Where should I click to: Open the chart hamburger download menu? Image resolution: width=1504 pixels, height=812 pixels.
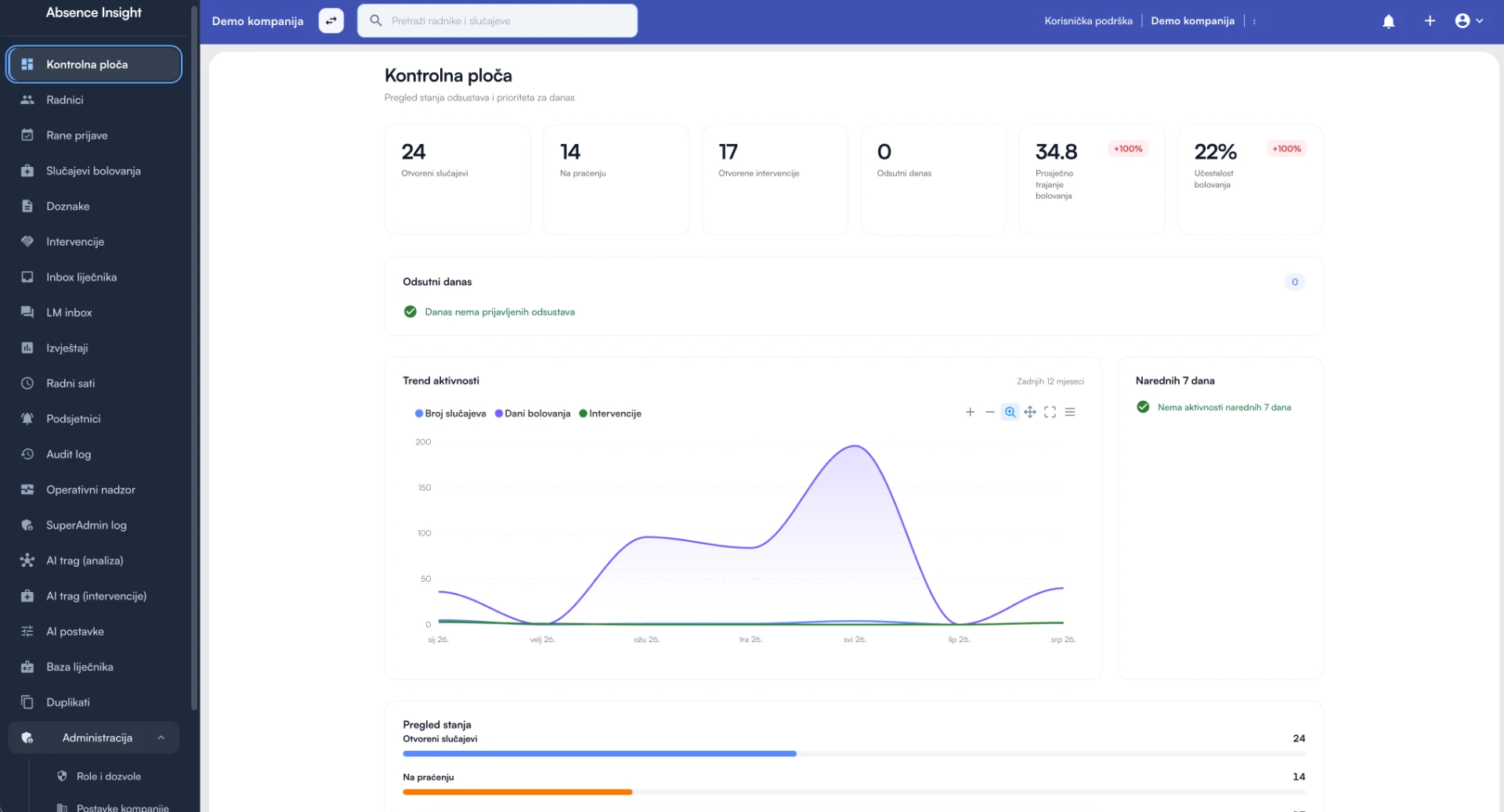click(x=1070, y=412)
